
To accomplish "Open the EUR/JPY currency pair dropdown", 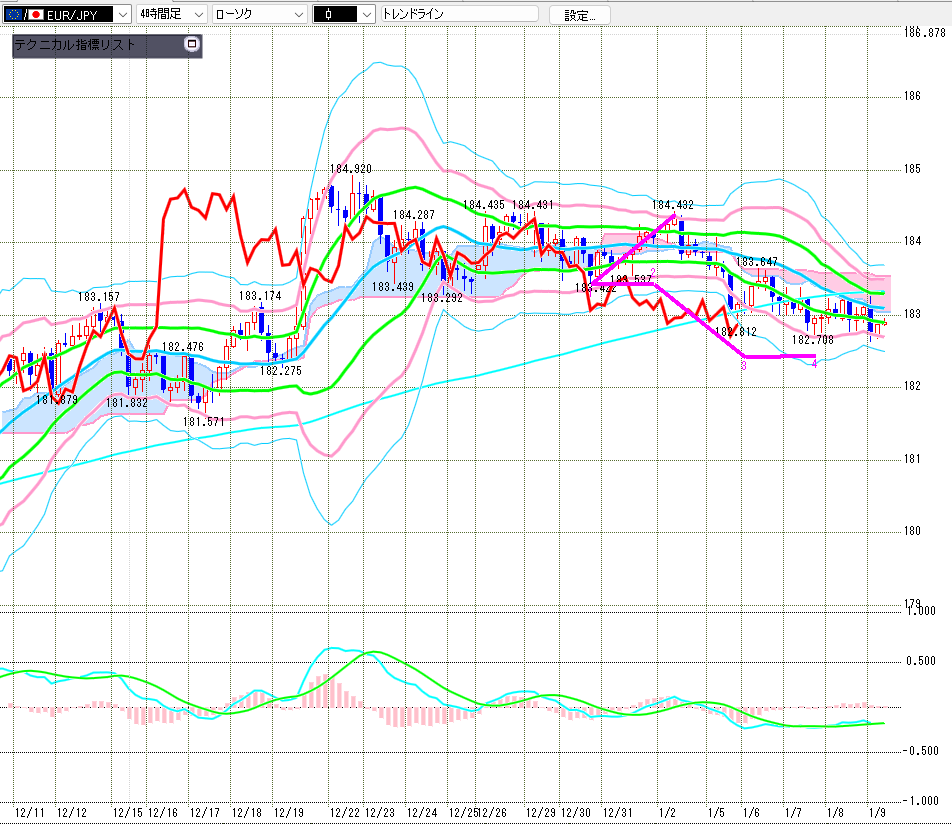I will [123, 14].
